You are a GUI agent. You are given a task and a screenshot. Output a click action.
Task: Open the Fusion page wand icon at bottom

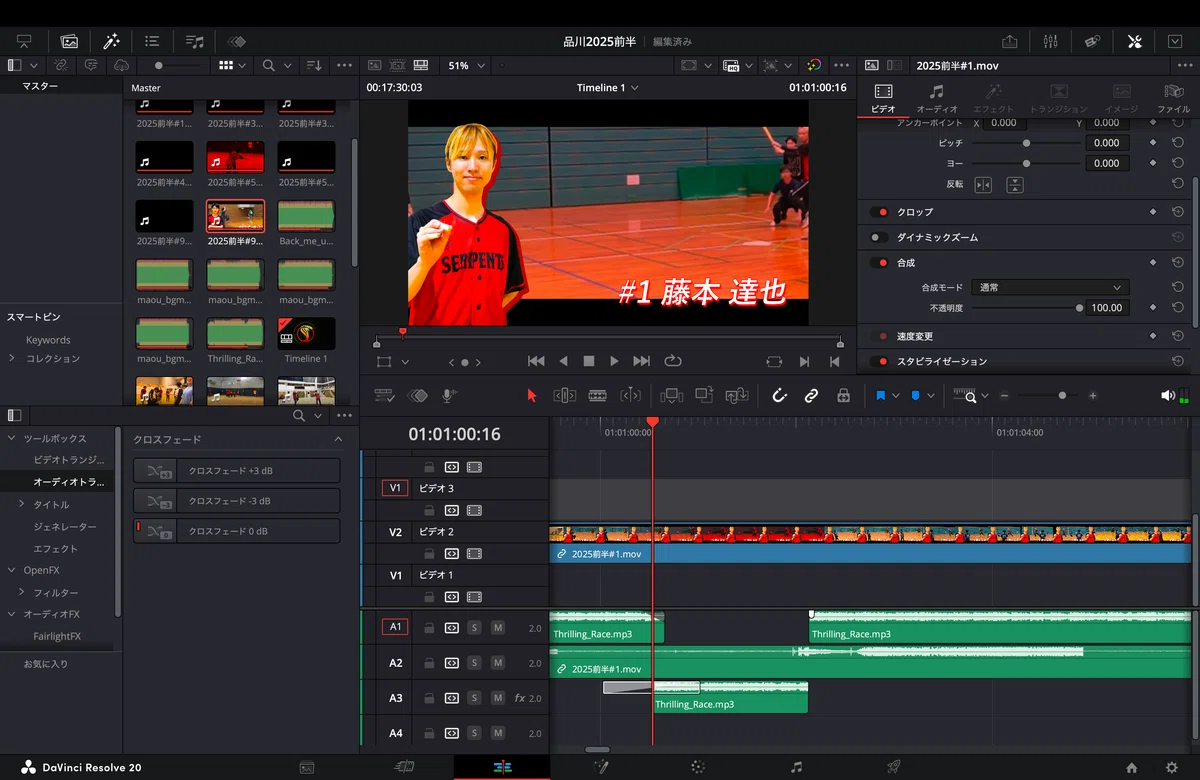click(x=600, y=767)
